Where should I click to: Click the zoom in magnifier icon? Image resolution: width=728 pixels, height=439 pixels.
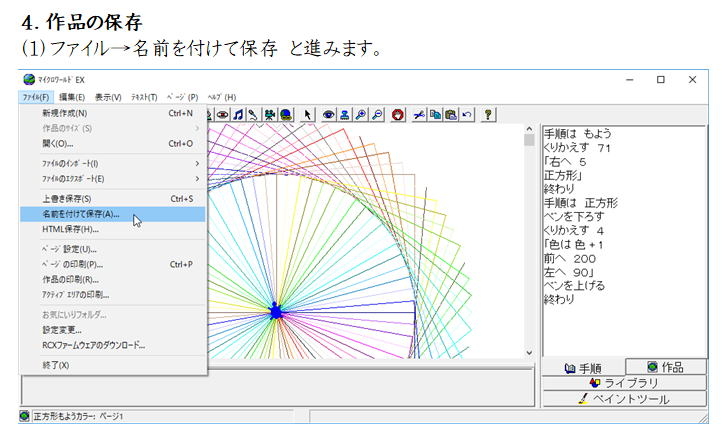coord(361,115)
